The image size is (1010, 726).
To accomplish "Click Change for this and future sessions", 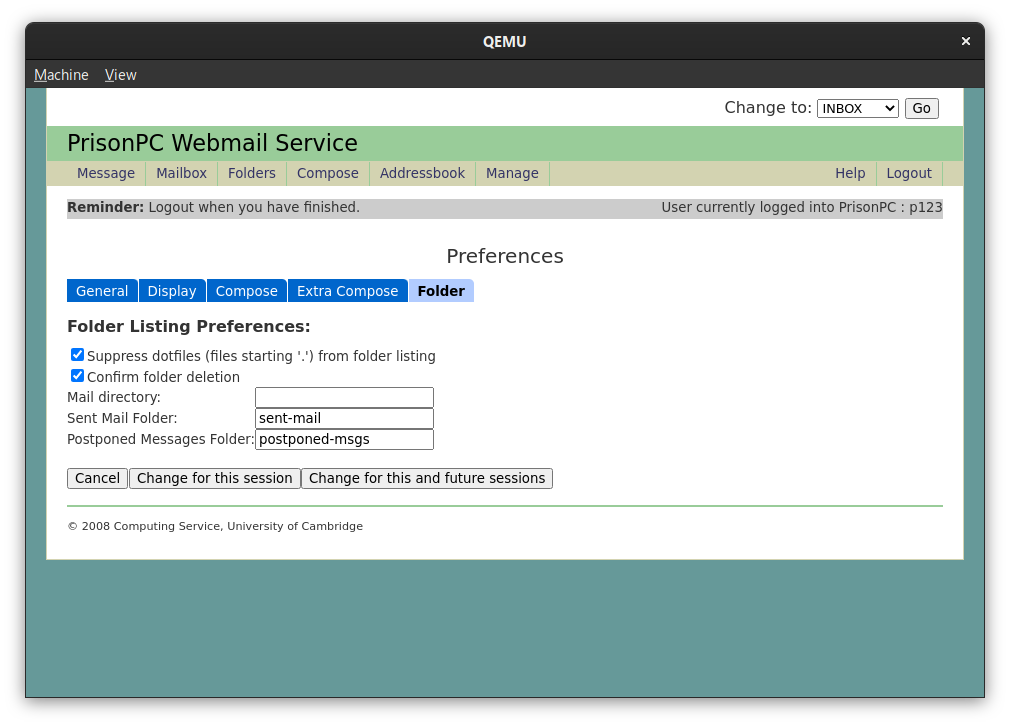I will [427, 478].
